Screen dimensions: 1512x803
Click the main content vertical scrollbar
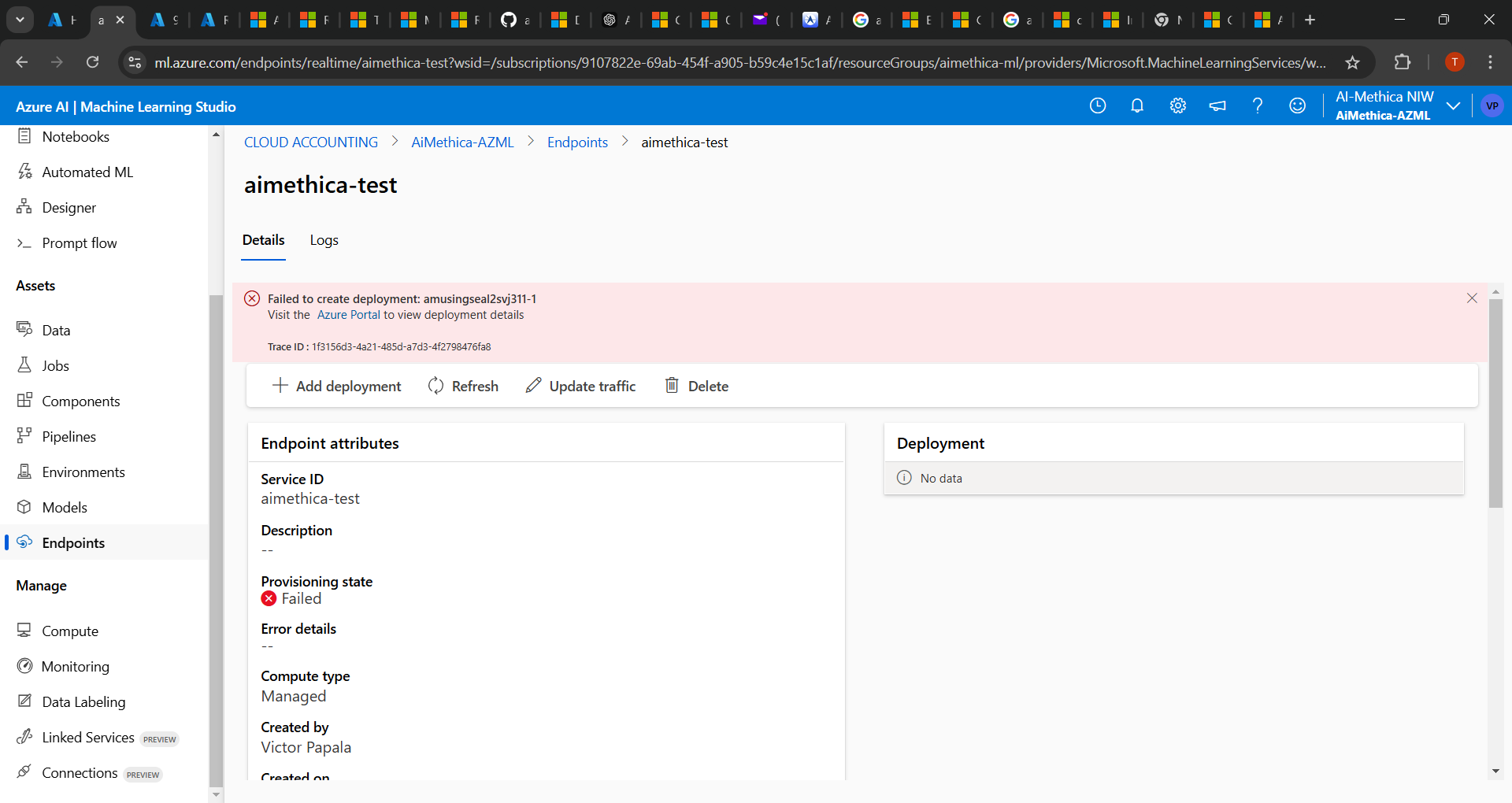[x=1495, y=403]
